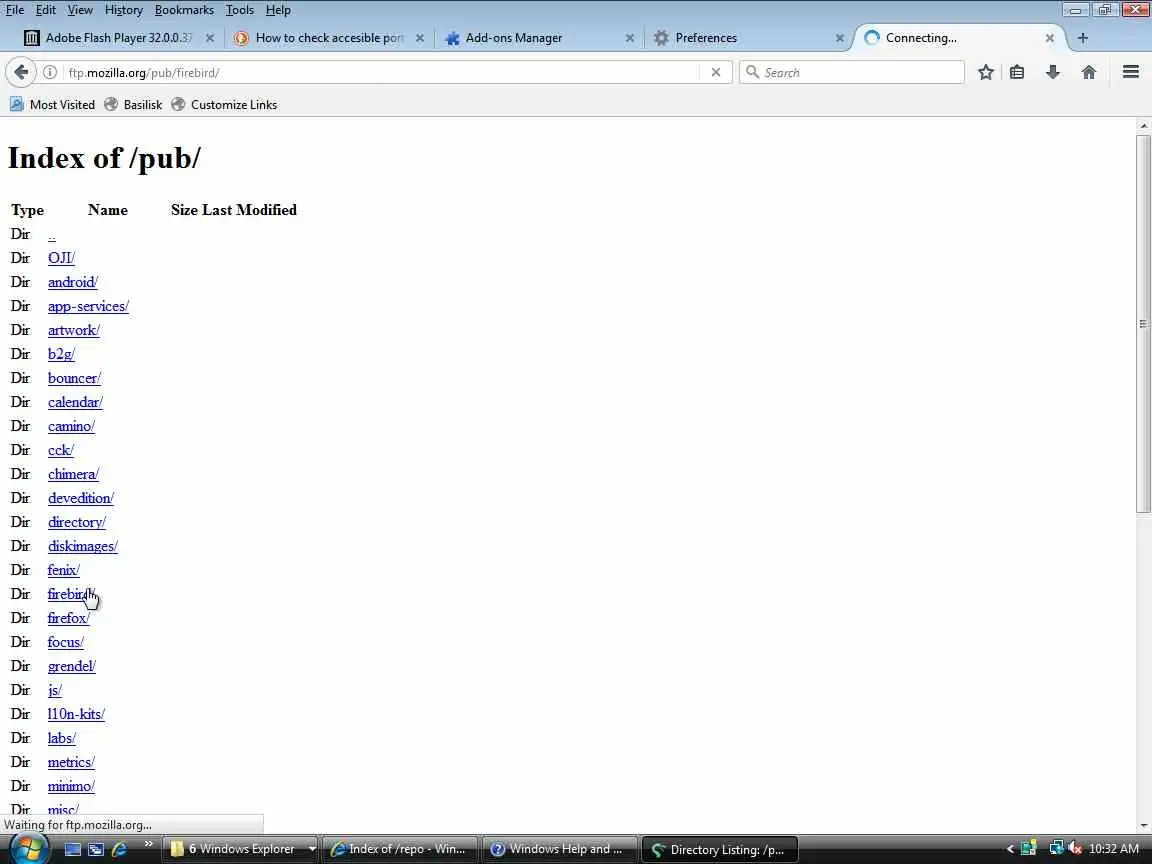Show hidden tray icons arrow
Screen dimensions: 1152x864
1010,849
